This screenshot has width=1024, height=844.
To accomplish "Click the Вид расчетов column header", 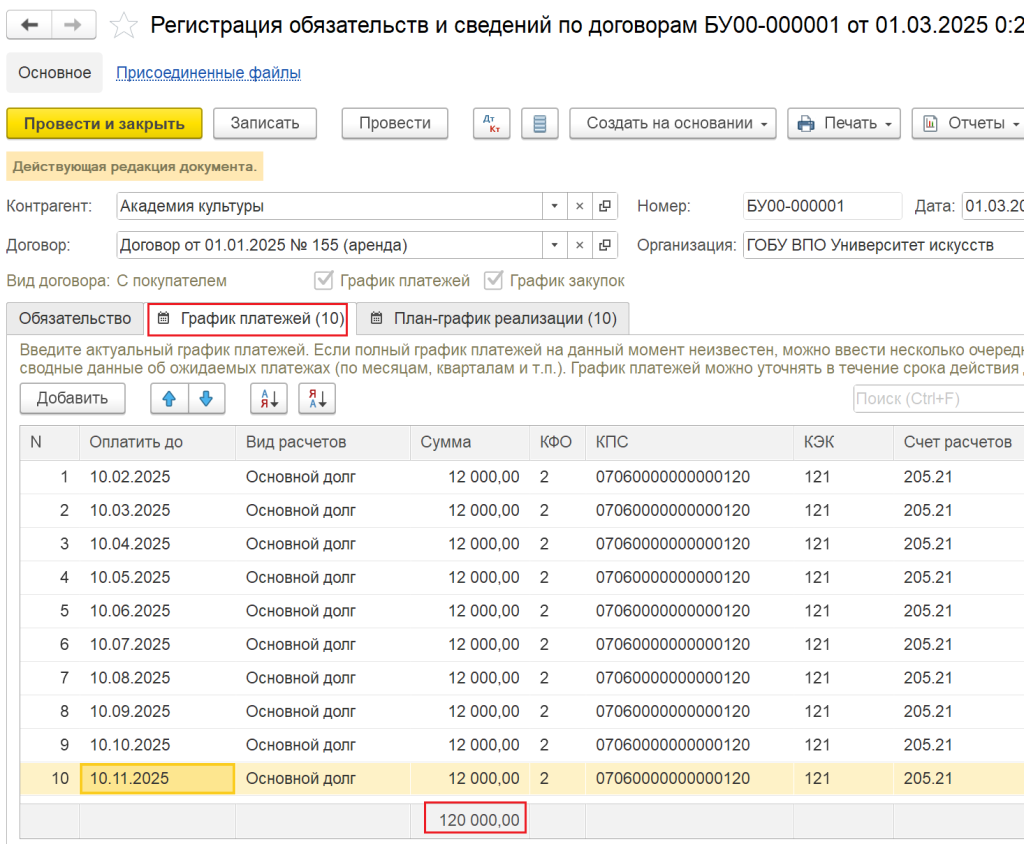I will pos(323,442).
